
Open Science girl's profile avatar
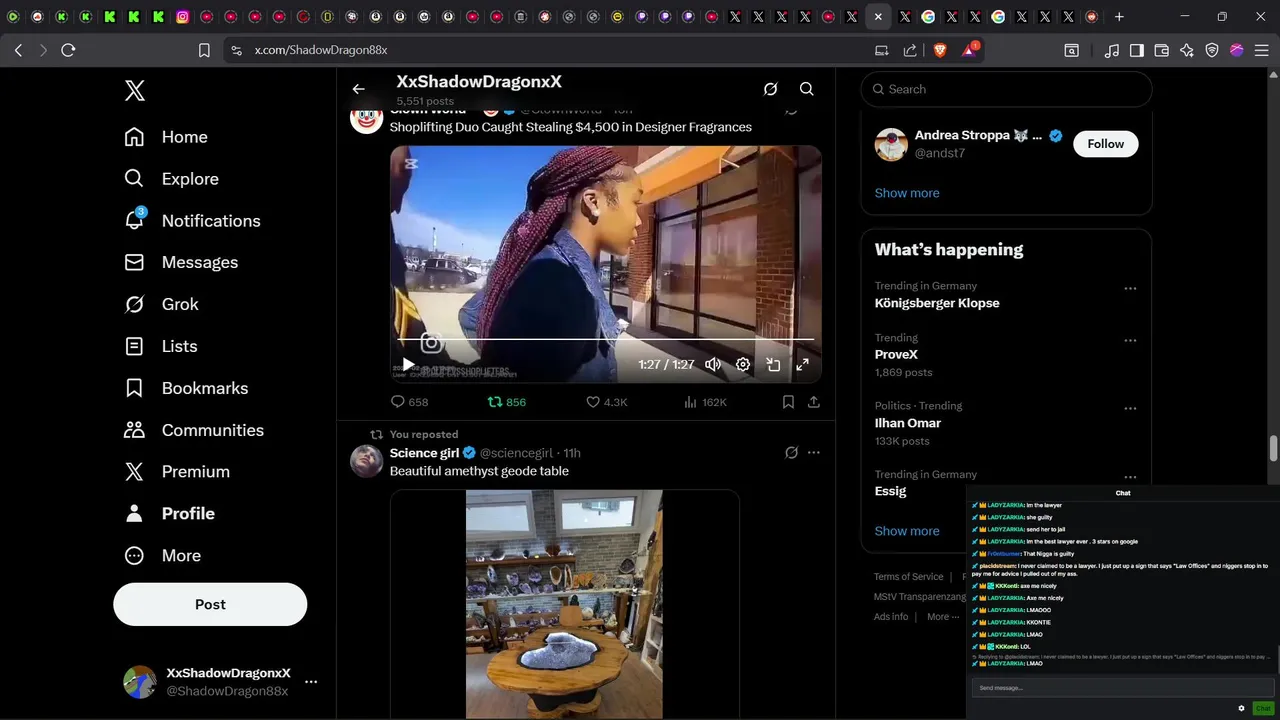click(x=366, y=461)
